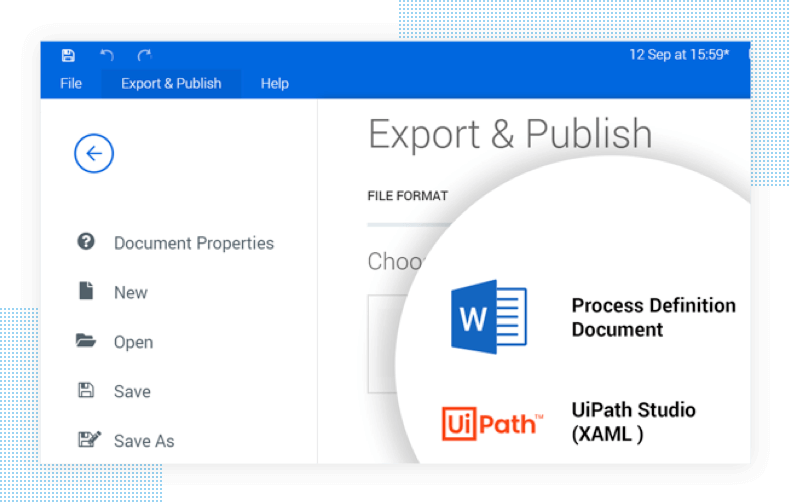Click the Export & Publish page heading

(510, 134)
